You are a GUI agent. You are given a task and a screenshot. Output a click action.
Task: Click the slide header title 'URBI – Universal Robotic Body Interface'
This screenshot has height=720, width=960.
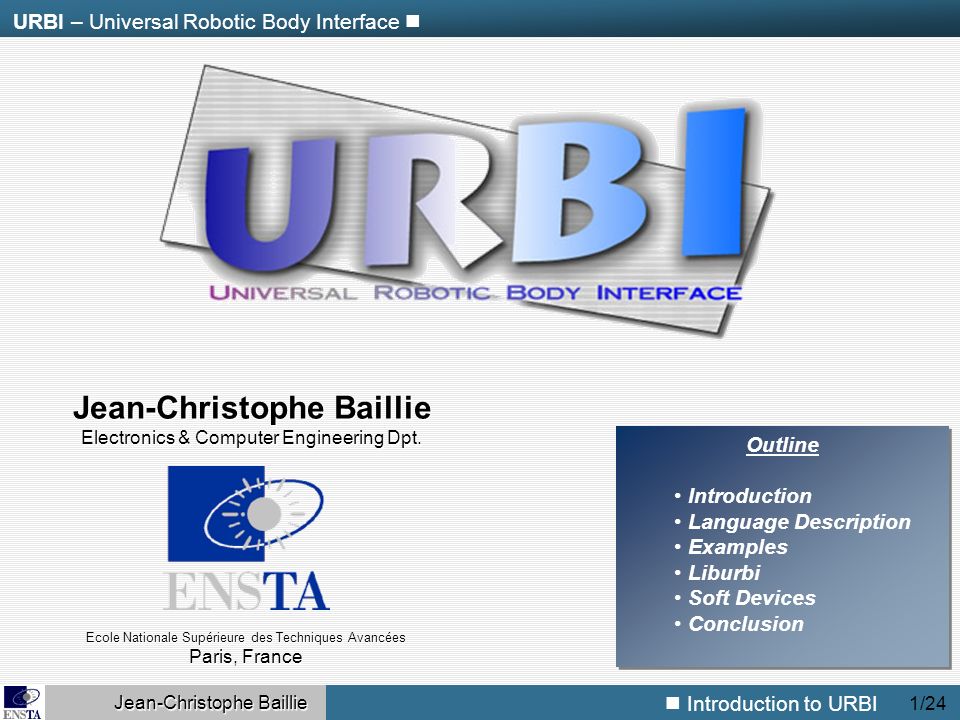coord(206,22)
